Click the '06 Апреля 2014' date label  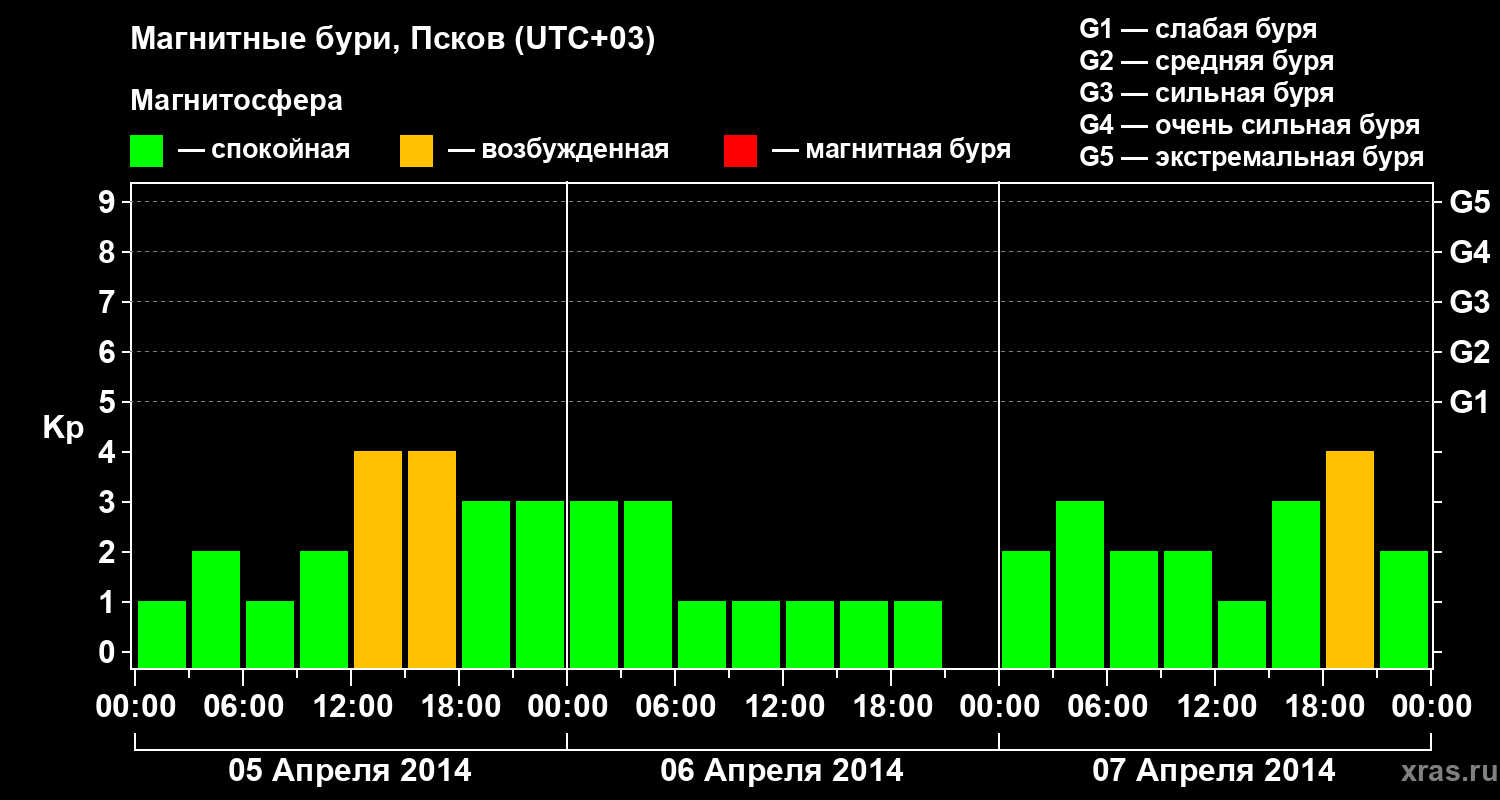click(x=782, y=771)
